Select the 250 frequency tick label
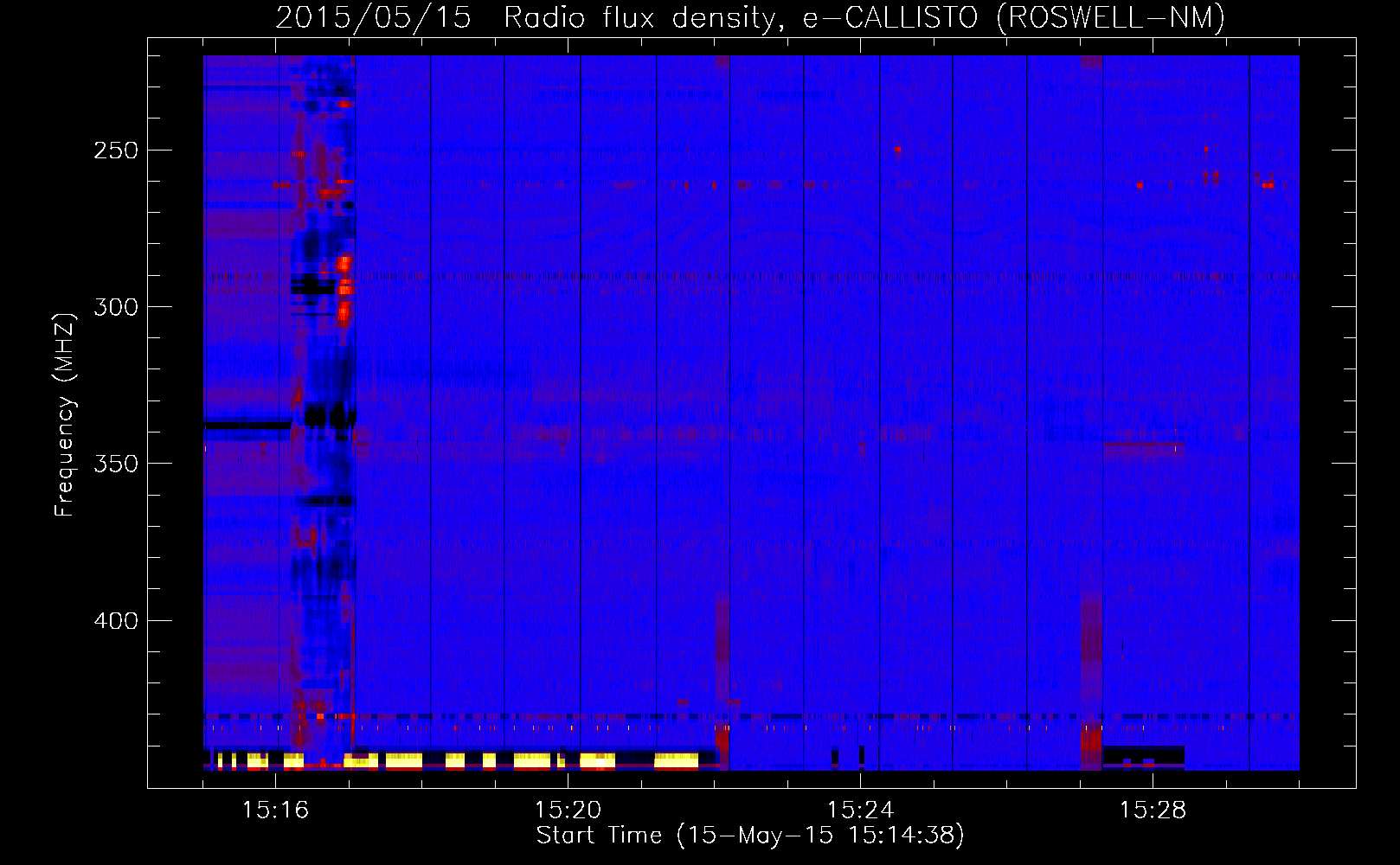Screen dimensions: 1400x865 (x=116, y=151)
